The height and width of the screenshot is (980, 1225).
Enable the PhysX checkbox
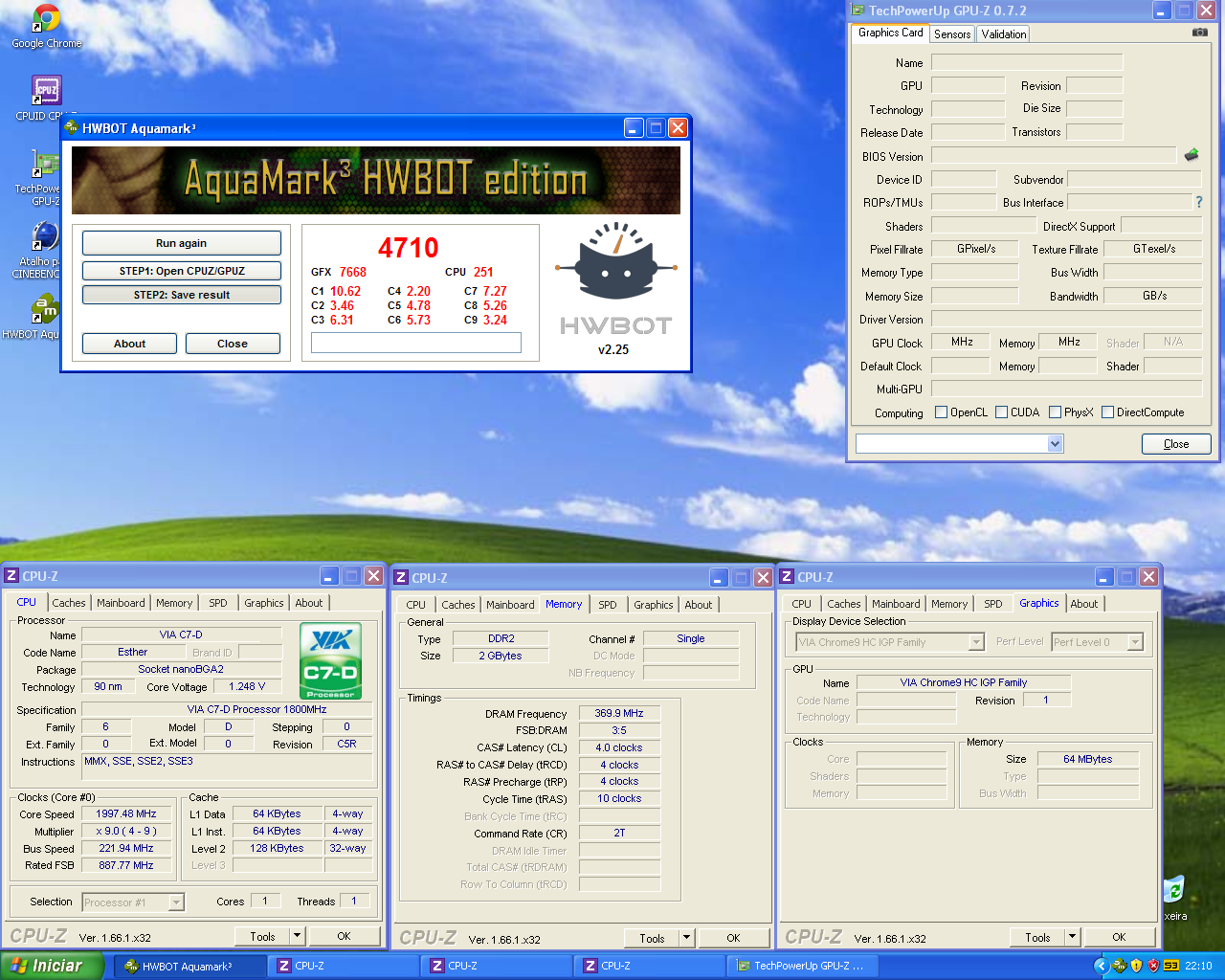(x=1055, y=412)
